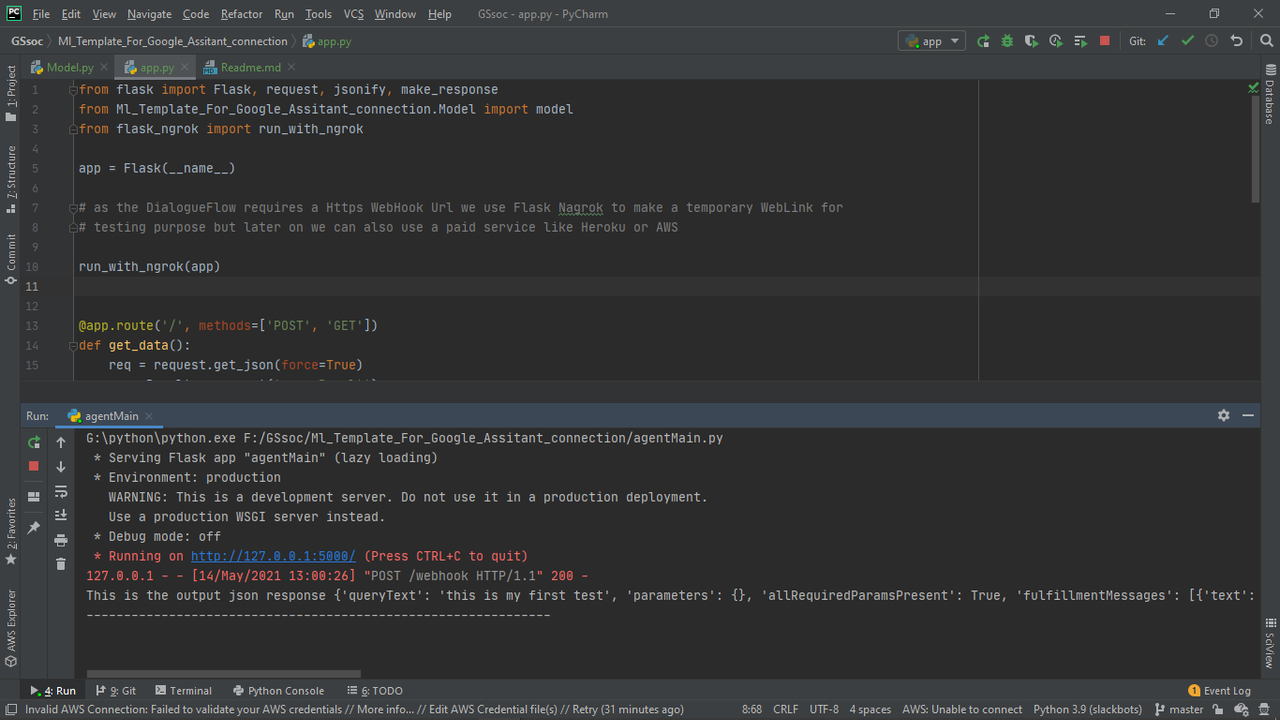Click the editor vertical scrollbar
Viewport: 1280px width, 720px height.
(1255, 150)
